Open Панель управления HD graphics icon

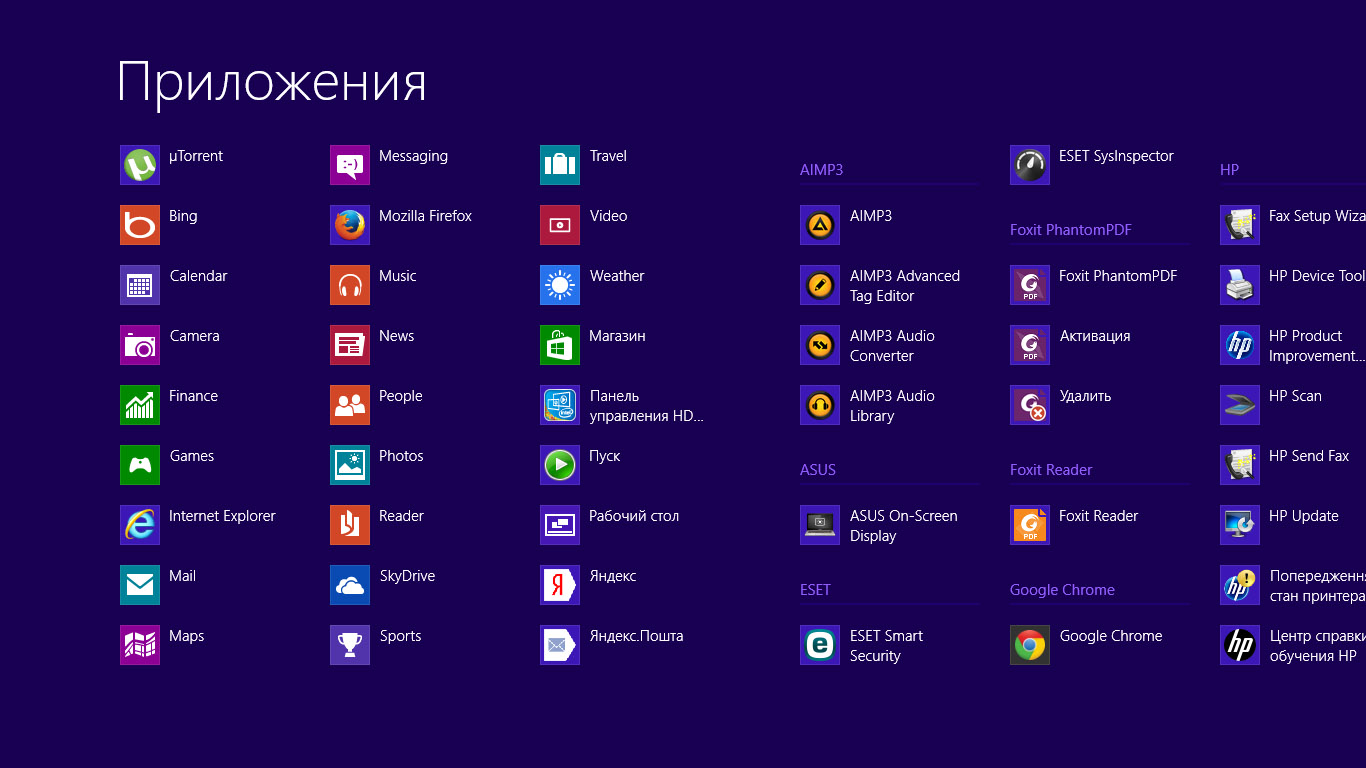560,405
